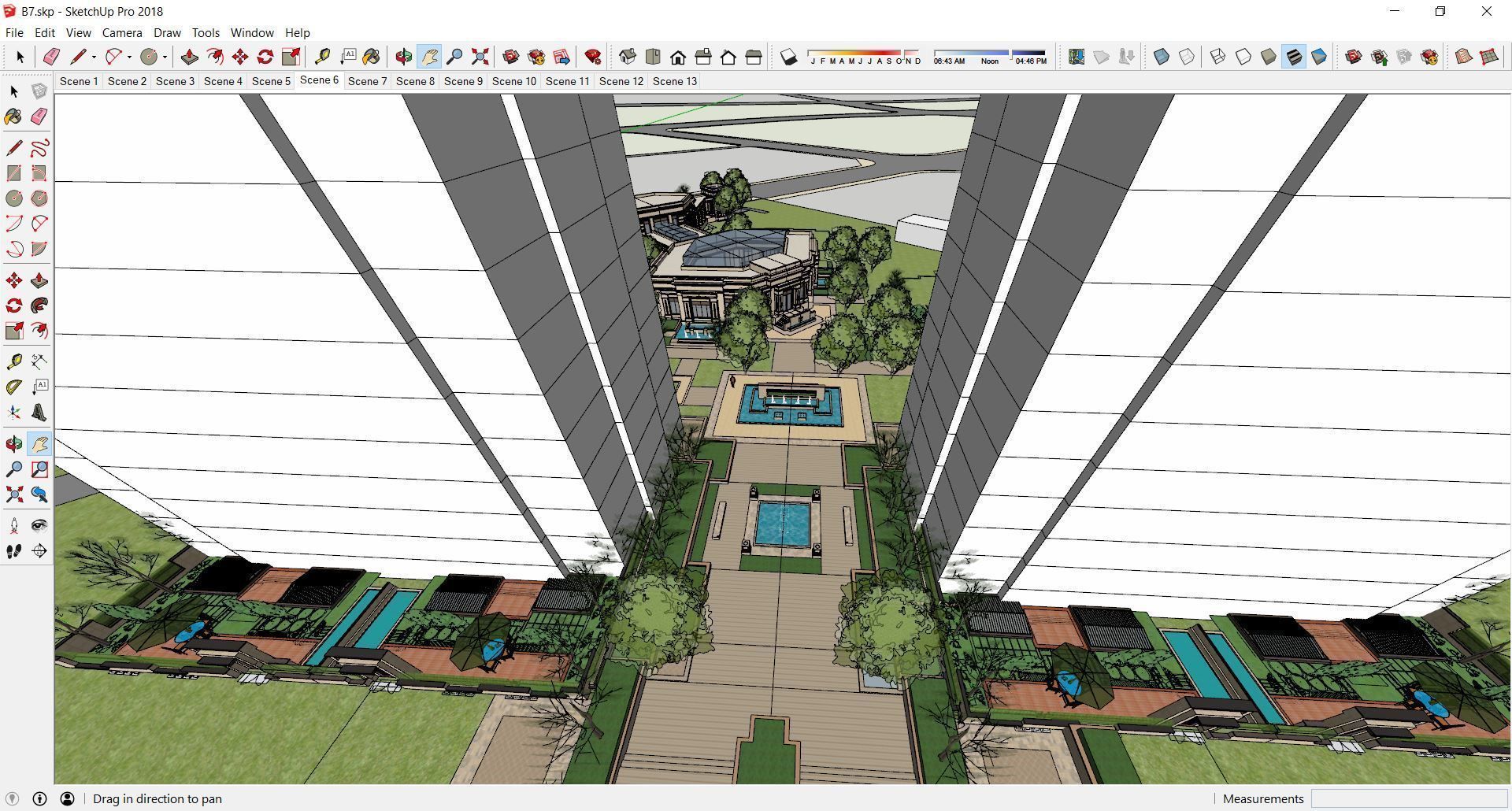Screen dimensions: 1512x811
Task: Switch to Monochrome style
Action: point(1318,57)
